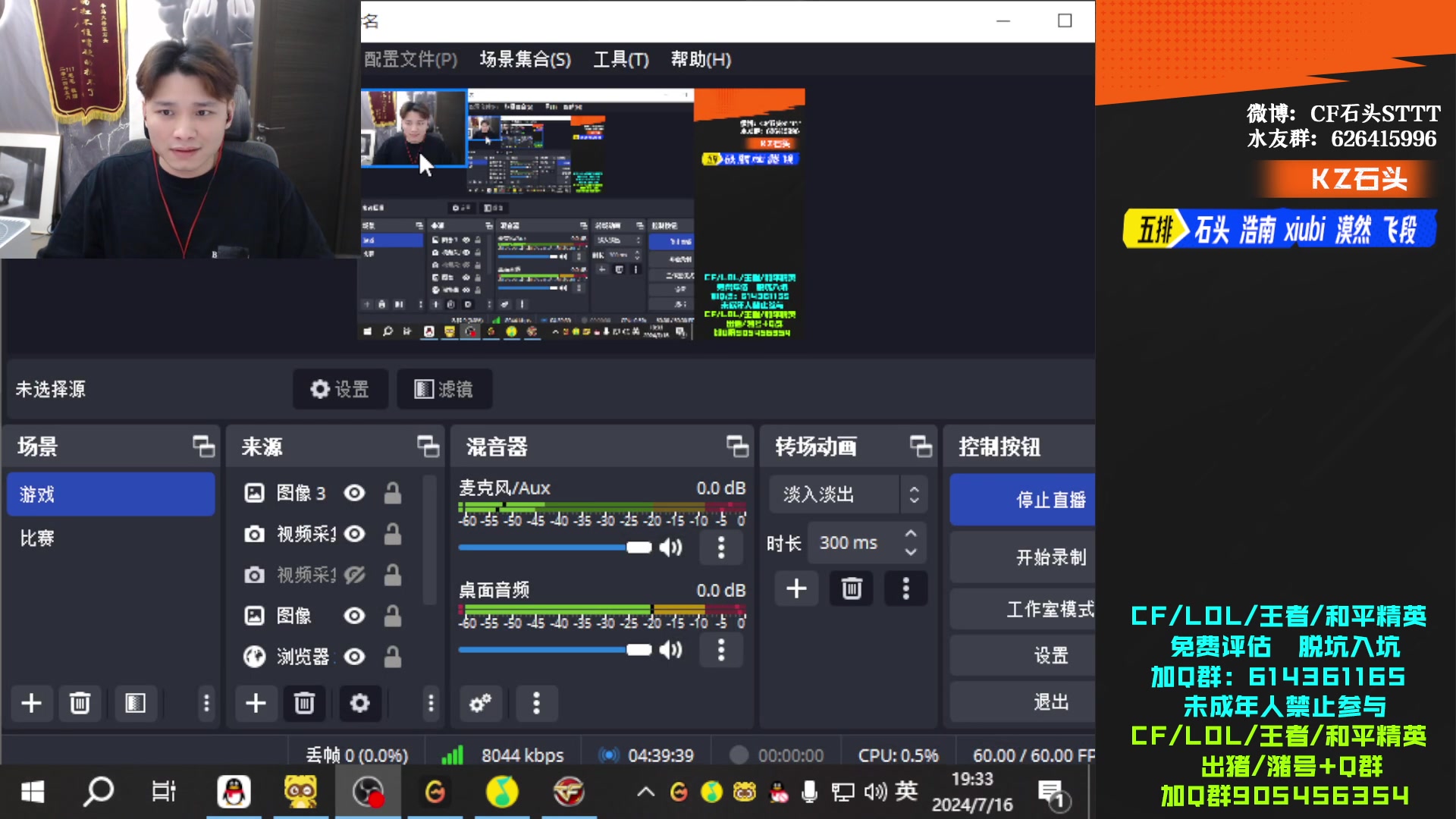Toggle lock on 图像 3 source
This screenshot has width=1456, height=819.
click(x=392, y=494)
